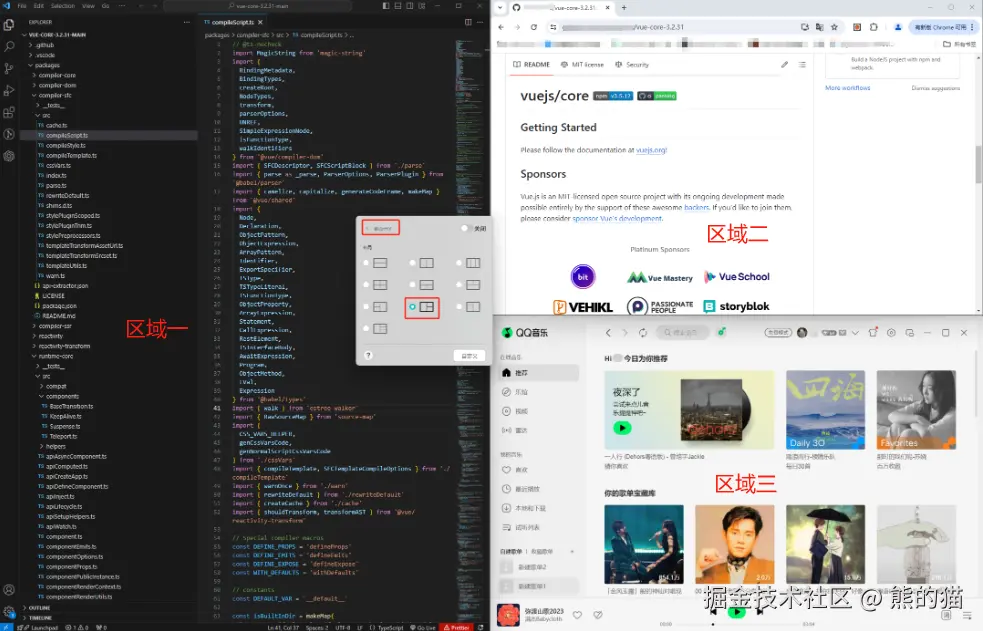Expand OUTLINE section in VS Code sidebar
The width and height of the screenshot is (983, 631).
pyautogui.click(x=37, y=608)
